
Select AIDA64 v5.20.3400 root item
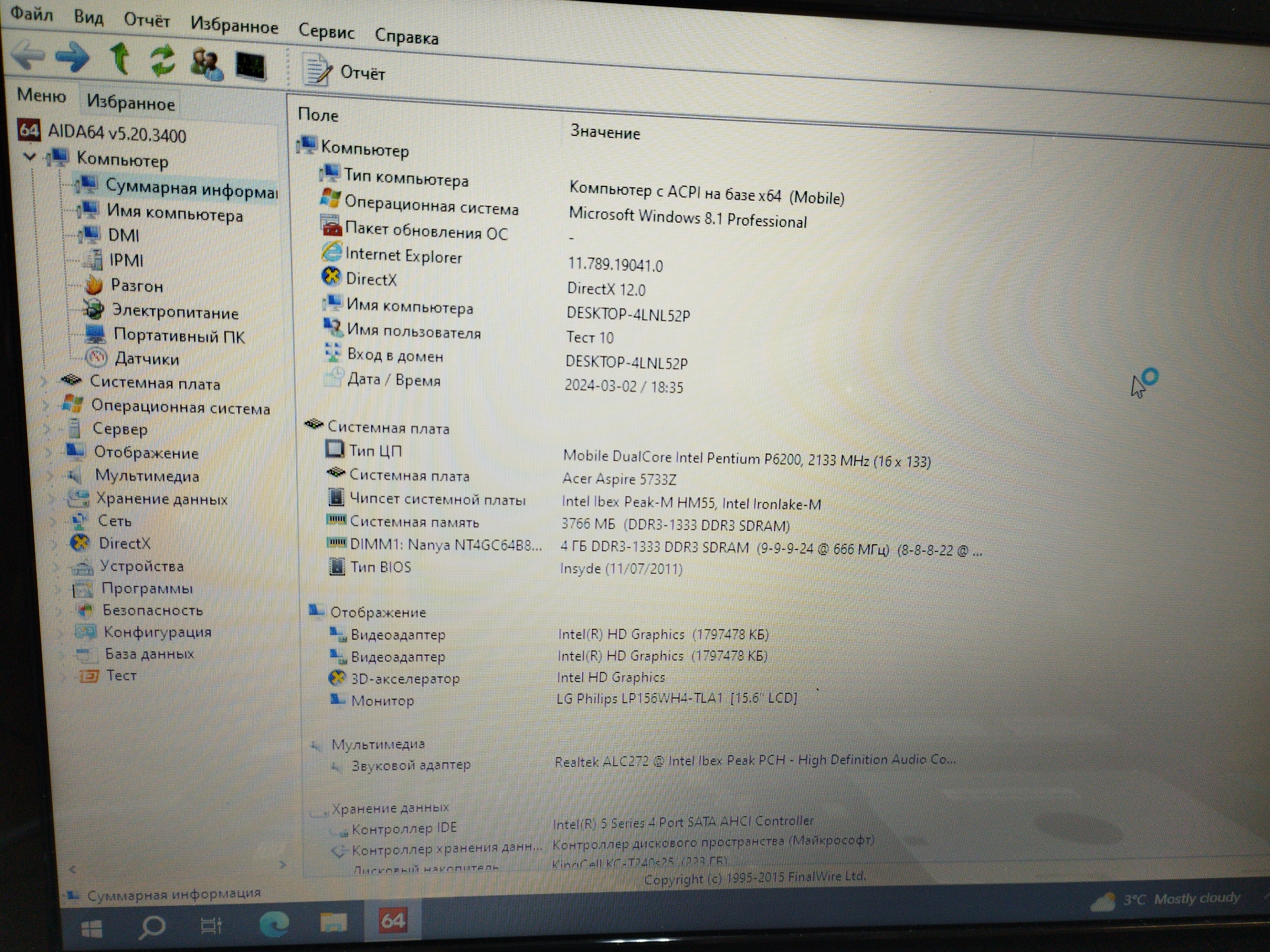[102, 132]
